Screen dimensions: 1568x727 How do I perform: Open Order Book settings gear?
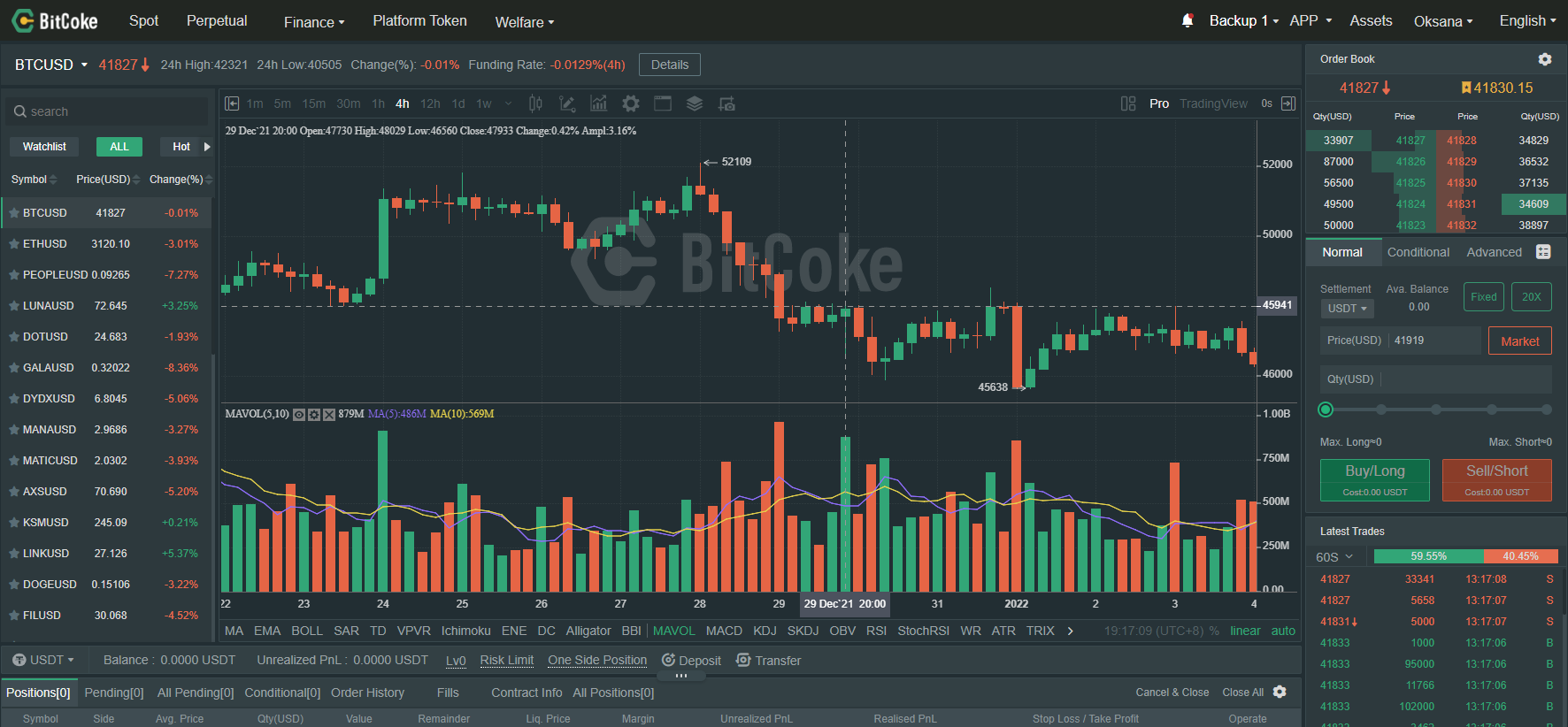pos(1545,59)
